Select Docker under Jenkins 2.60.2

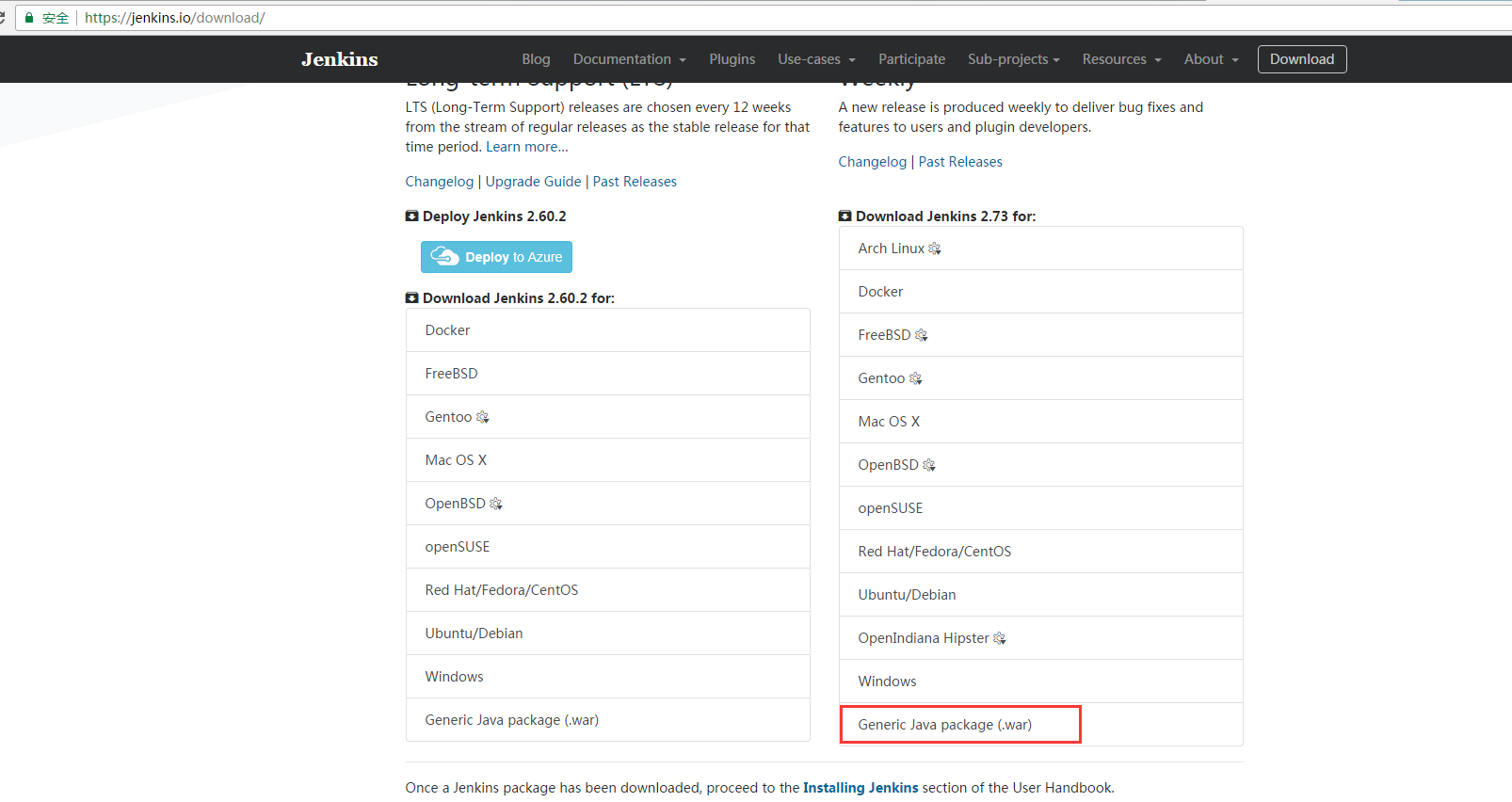608,330
